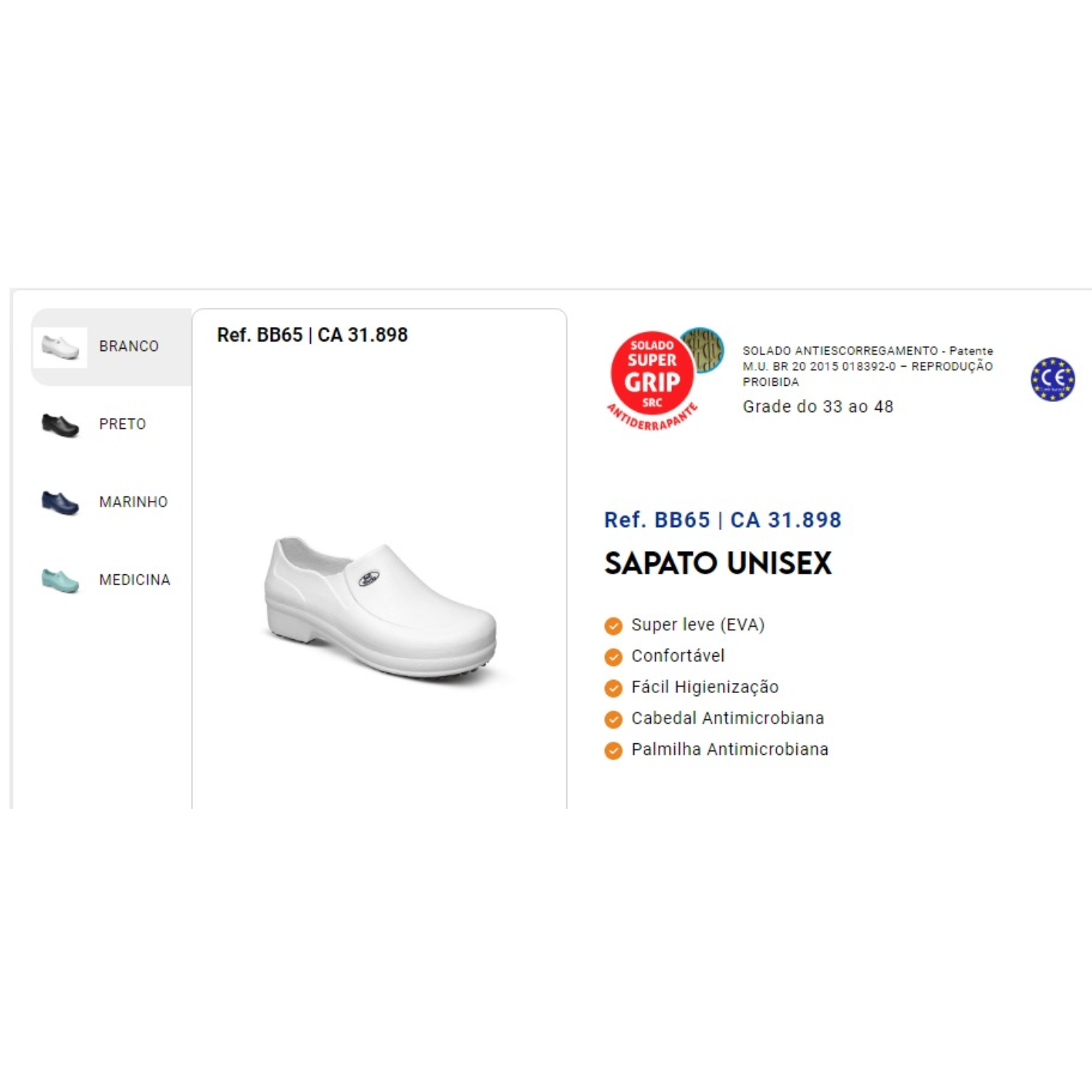Click the check icon beside Fácil Higienização
This screenshot has height=1092, width=1092.
[x=614, y=688]
